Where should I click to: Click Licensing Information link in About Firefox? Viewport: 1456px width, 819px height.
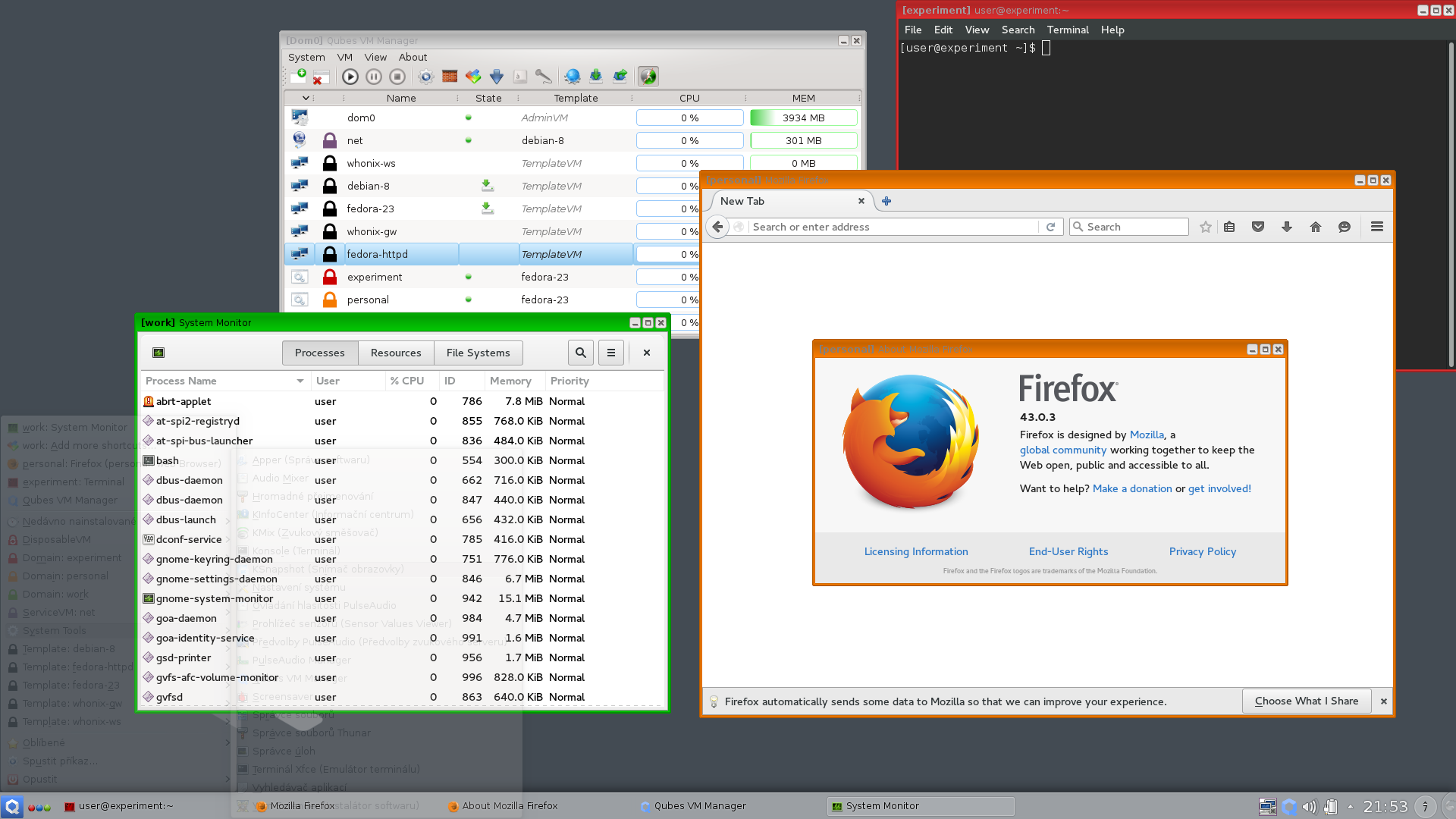pyautogui.click(x=916, y=551)
